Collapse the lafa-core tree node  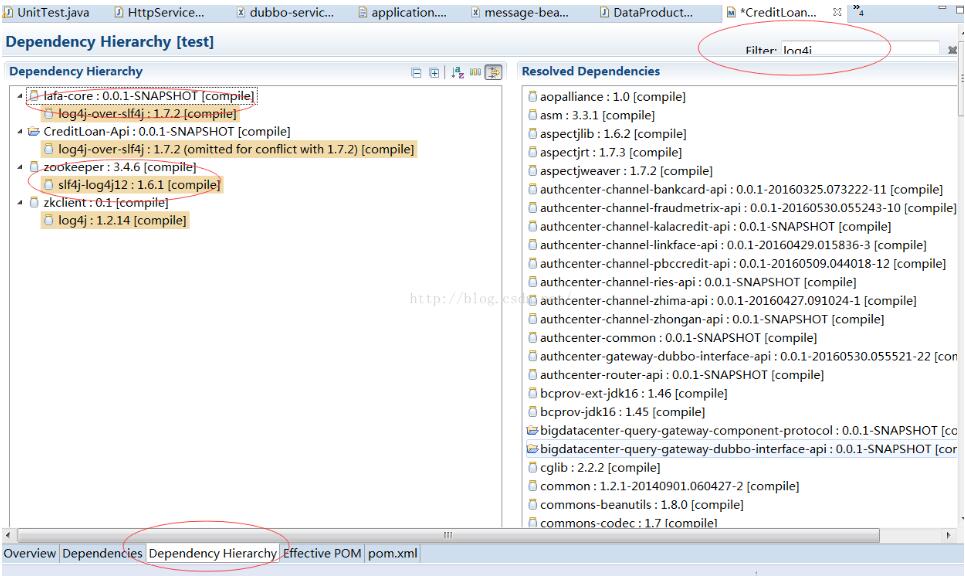coord(20,96)
